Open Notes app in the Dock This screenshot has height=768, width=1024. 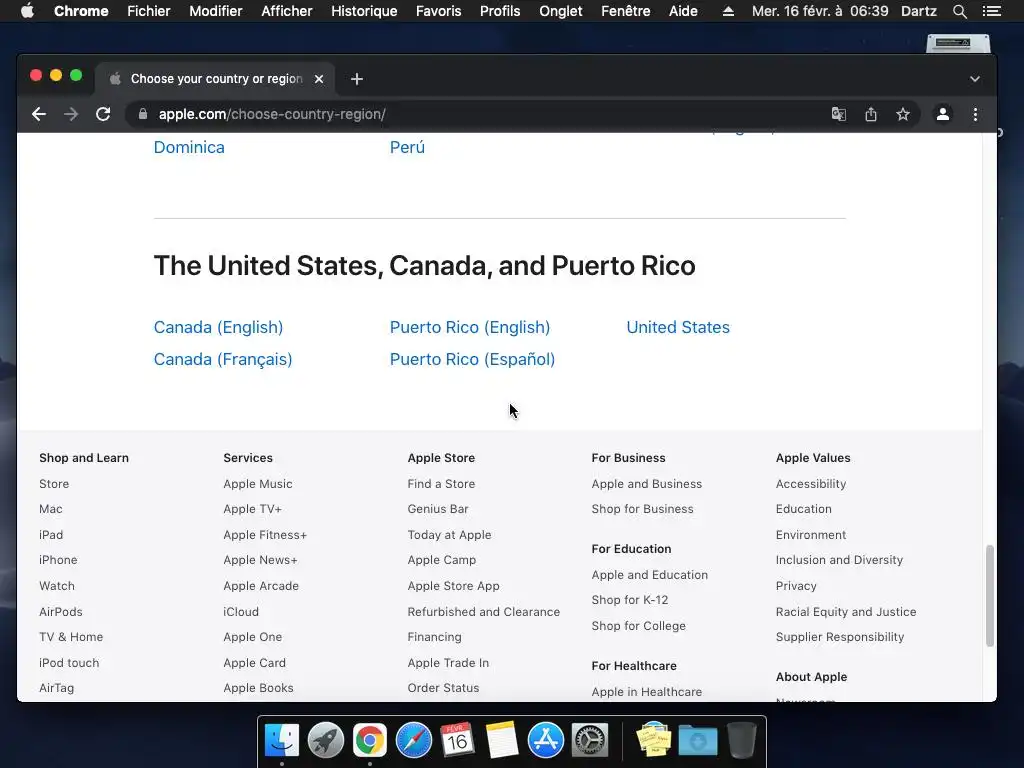pyautogui.click(x=502, y=741)
